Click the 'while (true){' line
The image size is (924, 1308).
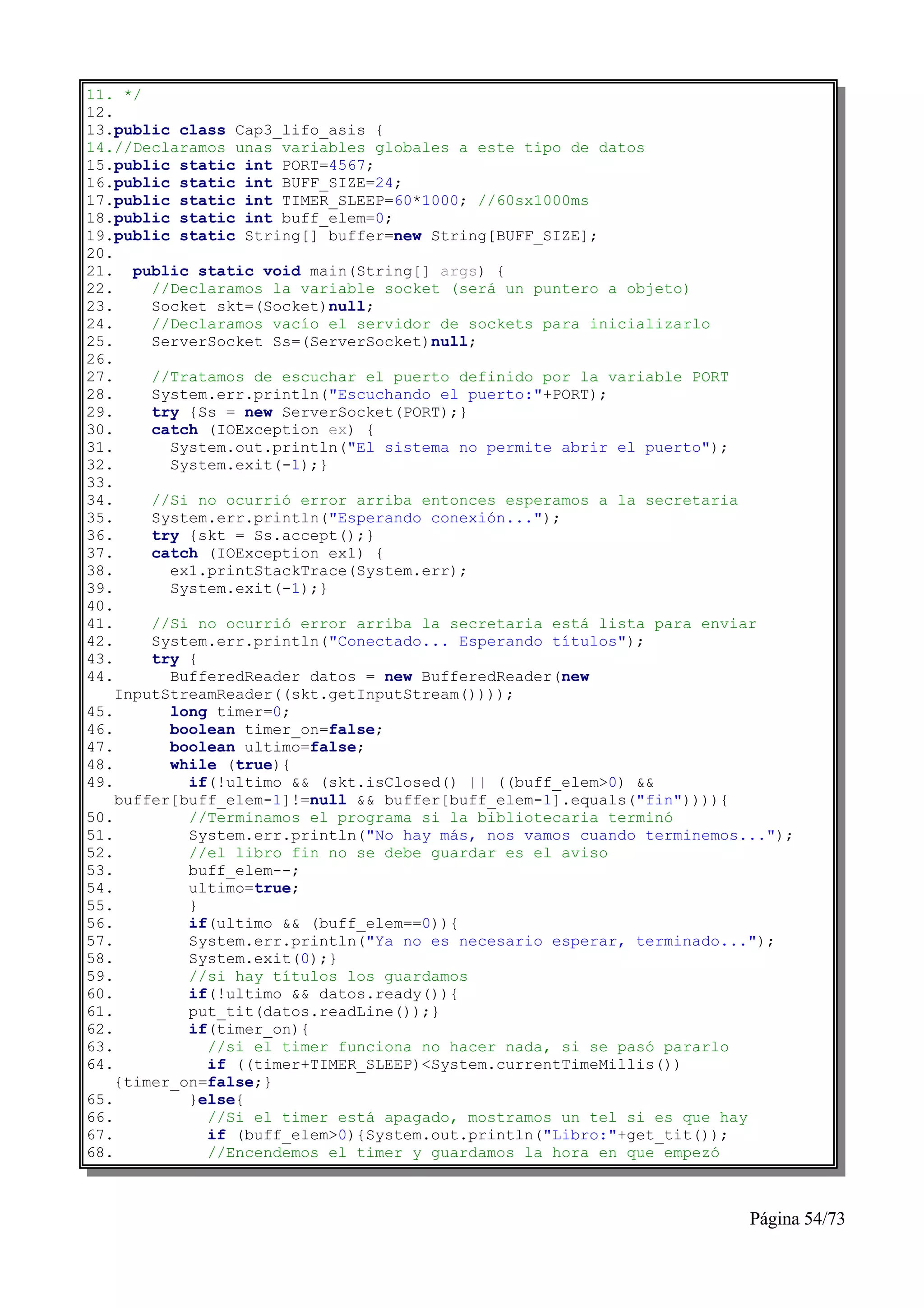(x=230, y=765)
